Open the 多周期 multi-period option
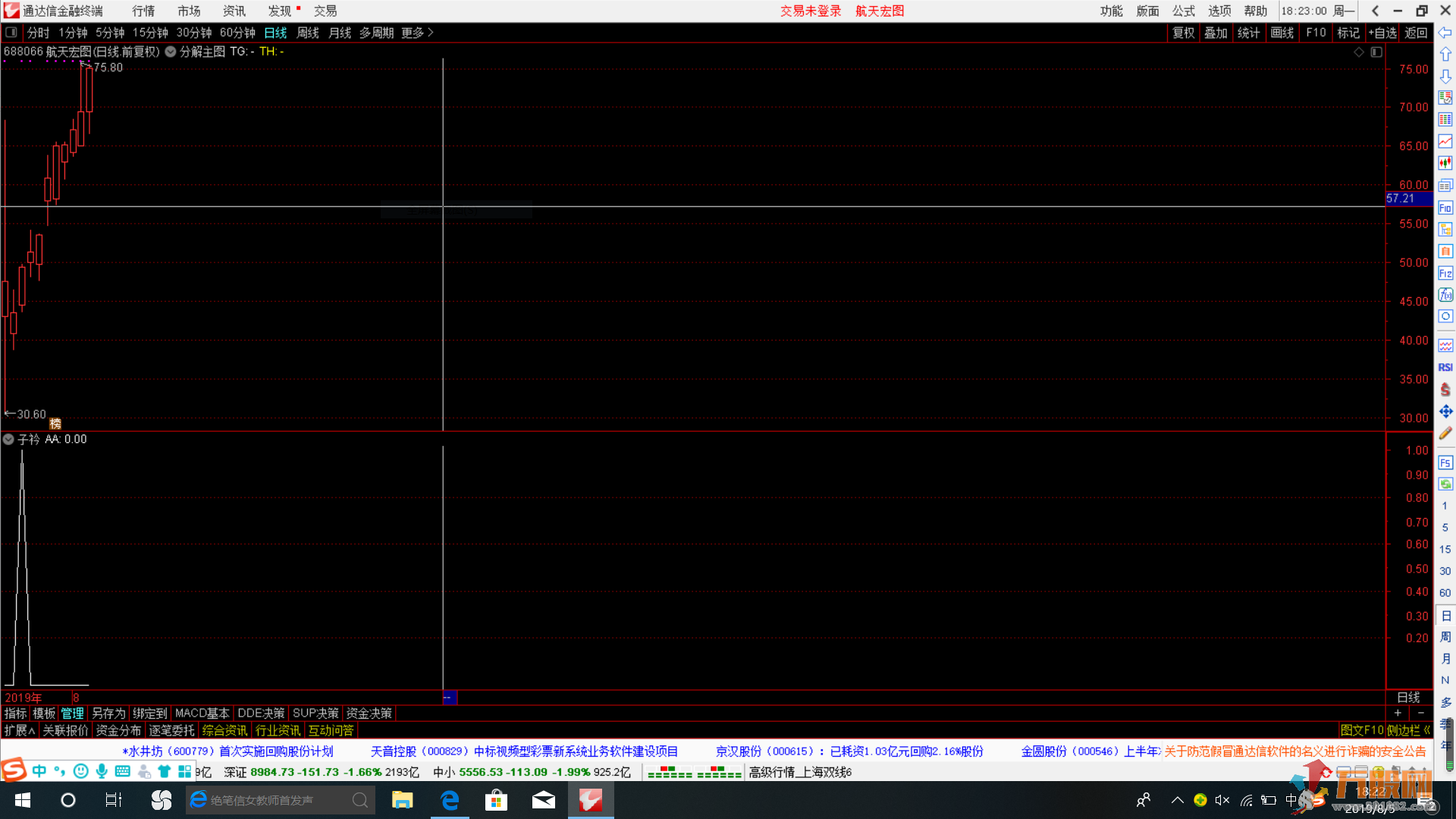The height and width of the screenshot is (819, 1456). click(376, 33)
